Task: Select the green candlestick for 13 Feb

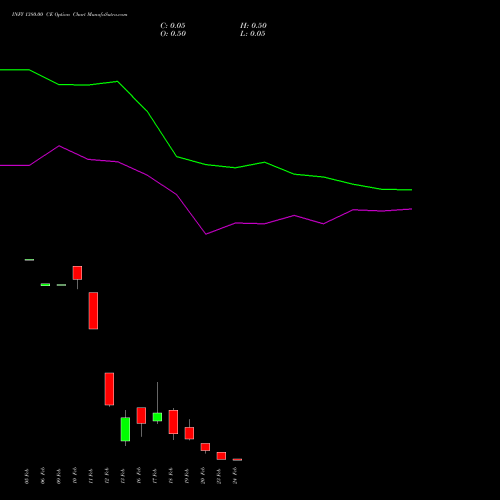Action: [125, 429]
